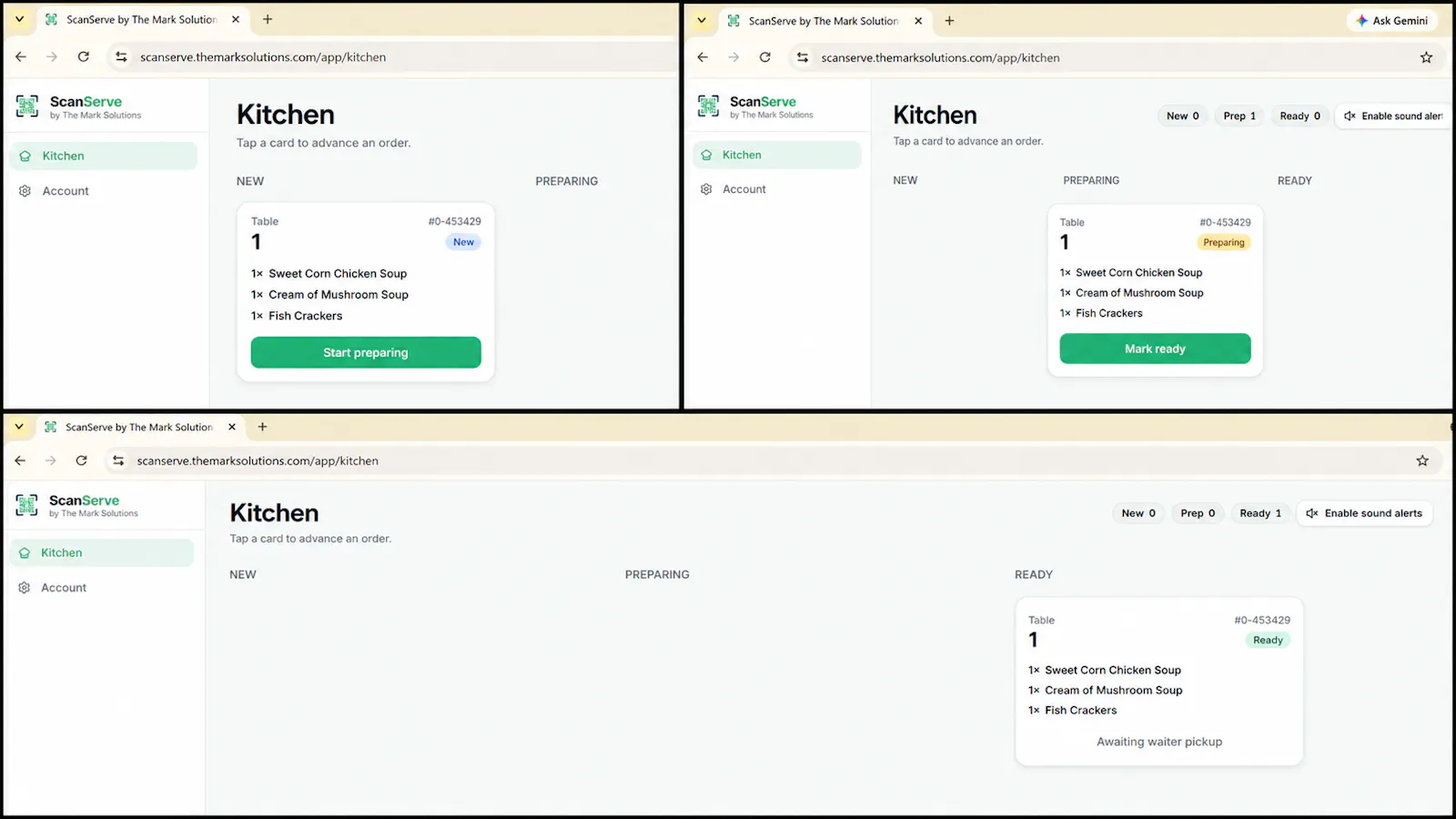The width and height of the screenshot is (1456, 819).
Task: Open Kitchen in bottom window sidebar
Action: click(x=102, y=552)
